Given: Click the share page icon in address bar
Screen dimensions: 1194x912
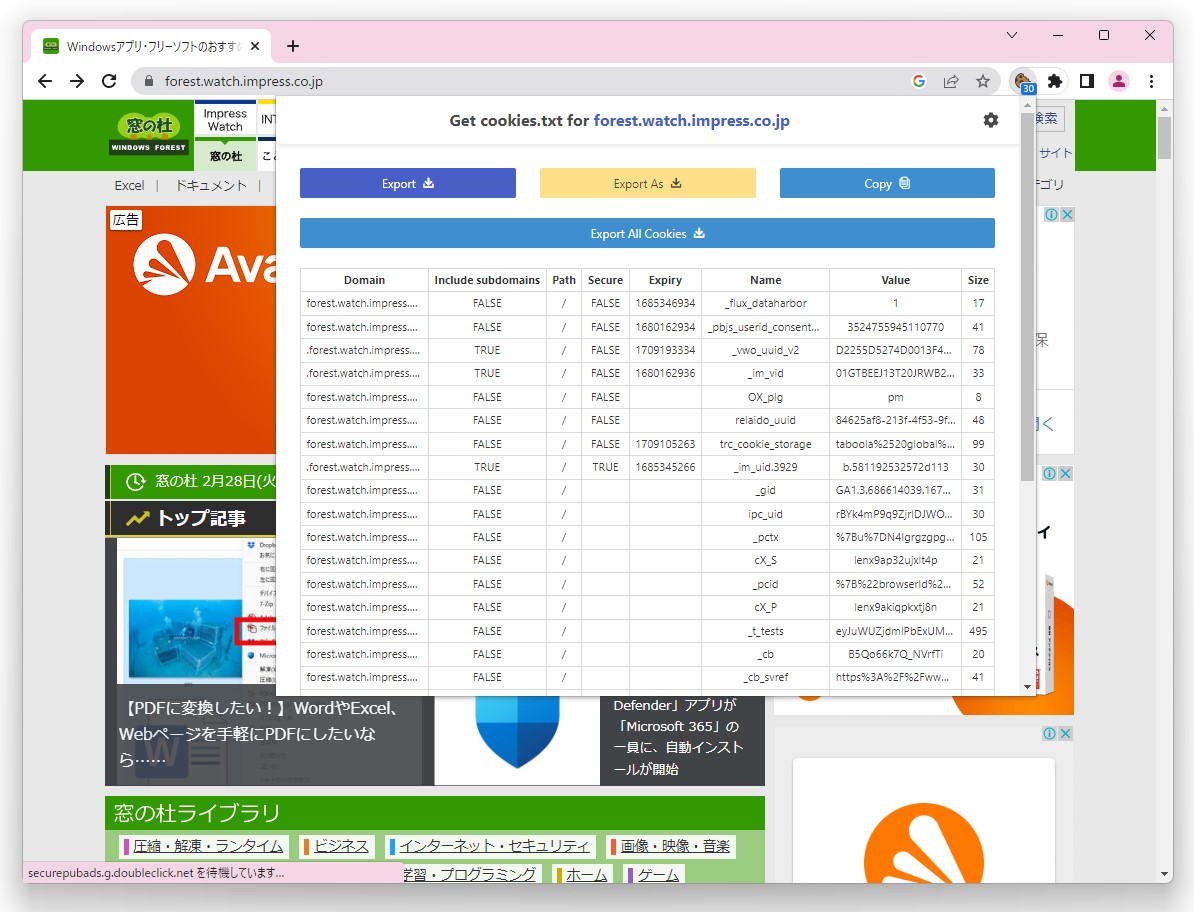Looking at the screenshot, I should coord(951,81).
